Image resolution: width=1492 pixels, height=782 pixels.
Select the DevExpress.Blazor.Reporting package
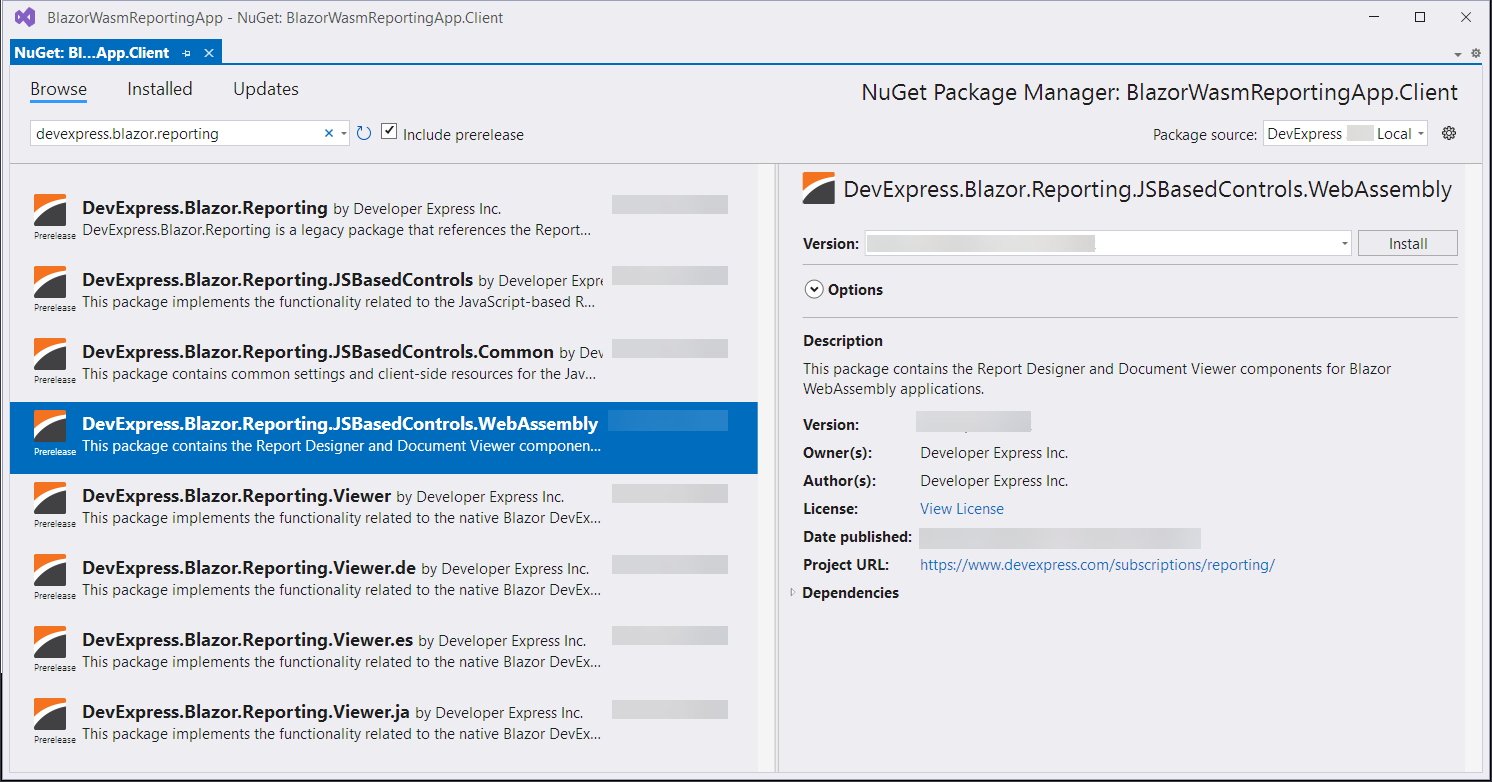point(384,218)
